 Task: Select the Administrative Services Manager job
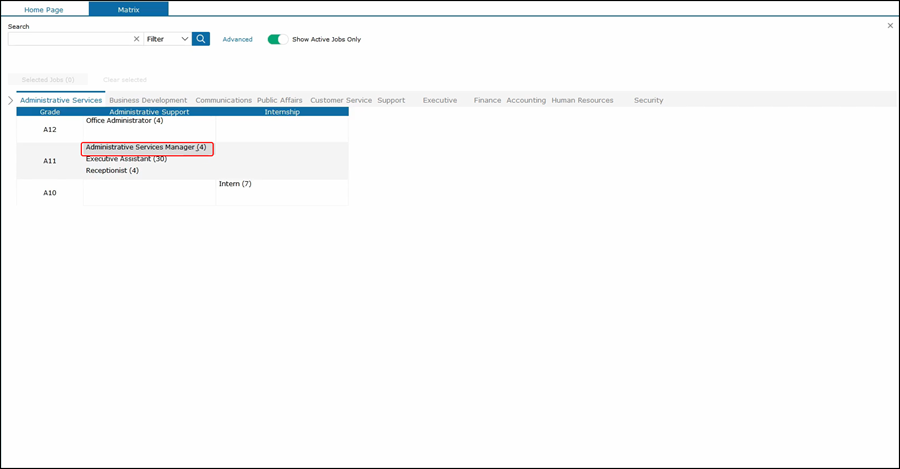coord(146,147)
